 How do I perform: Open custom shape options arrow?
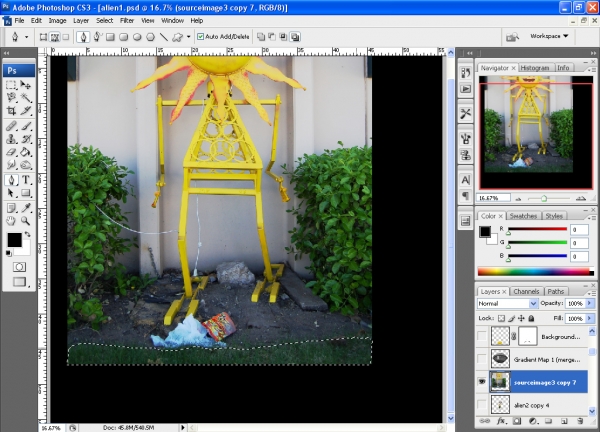(188, 37)
